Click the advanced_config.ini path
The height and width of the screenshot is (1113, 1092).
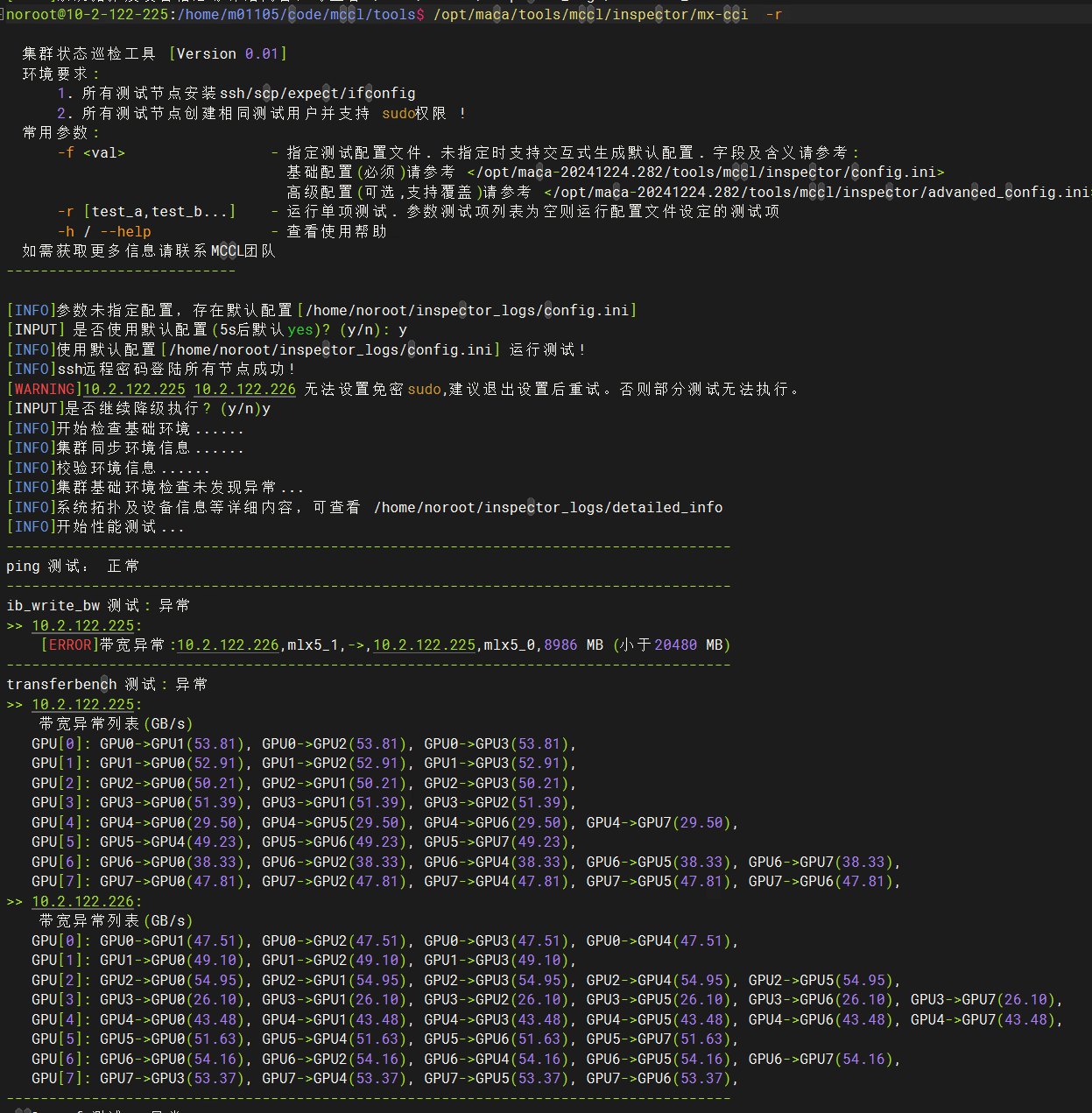pyautogui.click(x=818, y=192)
